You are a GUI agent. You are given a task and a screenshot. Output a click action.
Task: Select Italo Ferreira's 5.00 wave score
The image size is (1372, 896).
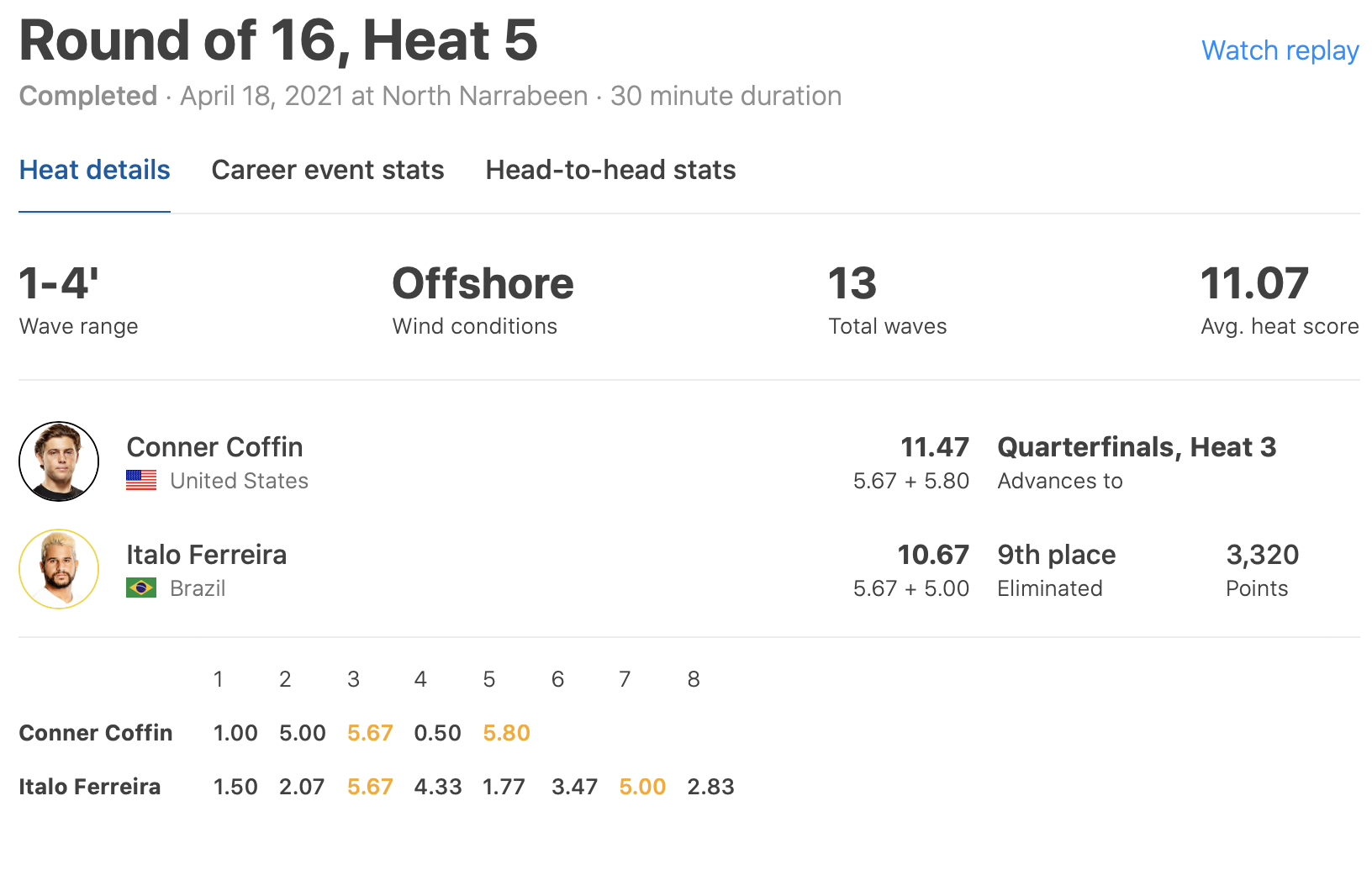point(642,787)
